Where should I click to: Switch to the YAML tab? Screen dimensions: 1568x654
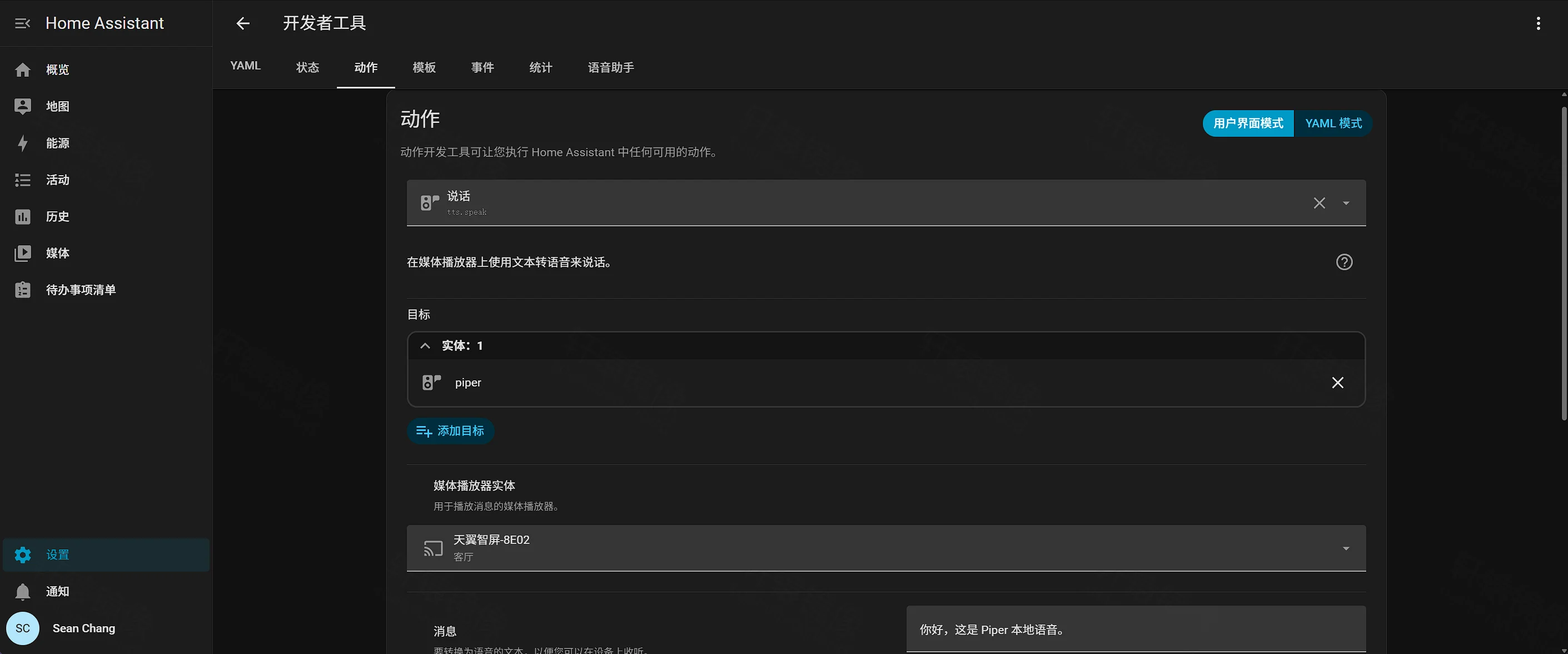pyautogui.click(x=245, y=66)
